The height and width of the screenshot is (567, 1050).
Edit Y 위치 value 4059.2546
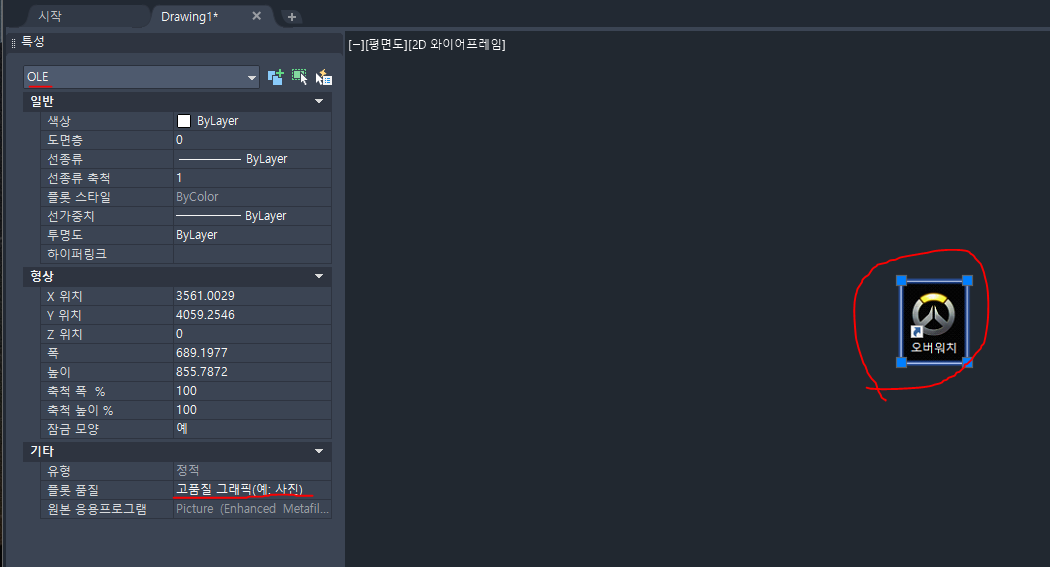pyautogui.click(x=252, y=315)
